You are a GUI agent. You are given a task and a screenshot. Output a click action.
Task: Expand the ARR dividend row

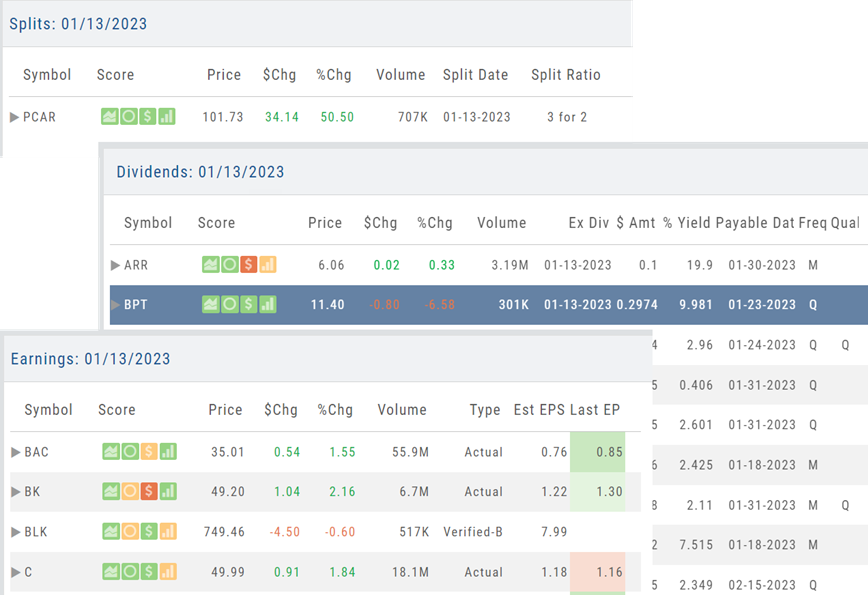pyautogui.click(x=116, y=265)
